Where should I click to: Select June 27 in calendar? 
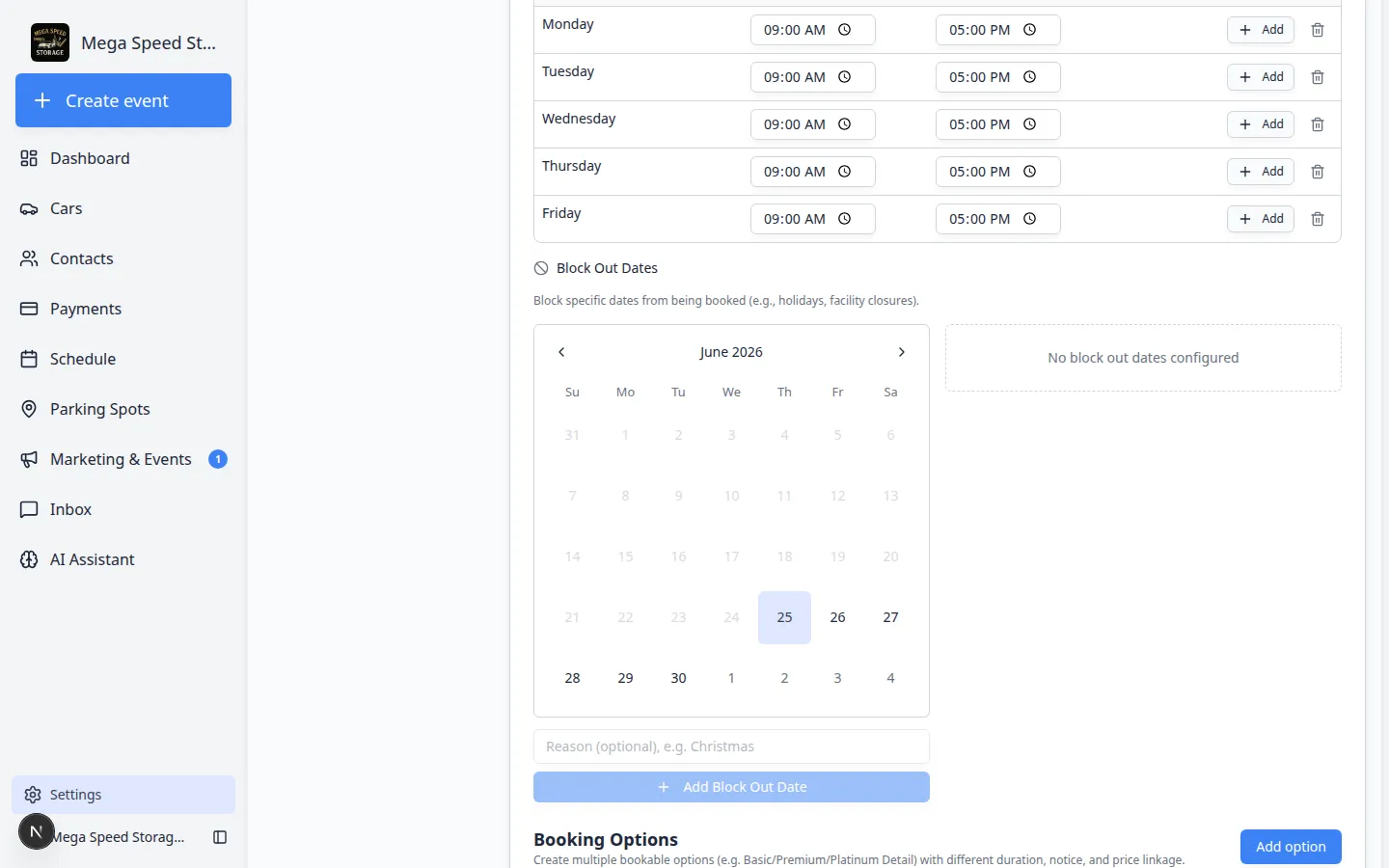click(x=890, y=617)
